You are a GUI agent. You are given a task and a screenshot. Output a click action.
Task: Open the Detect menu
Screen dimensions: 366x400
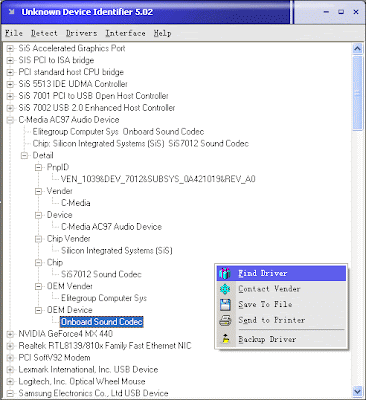point(44,33)
